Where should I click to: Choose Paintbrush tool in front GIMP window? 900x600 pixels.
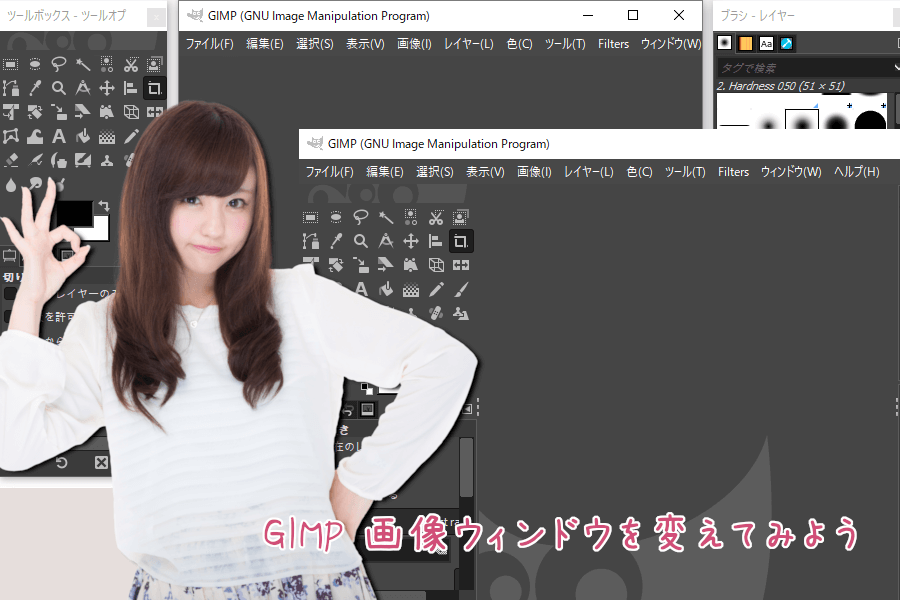coord(460,289)
